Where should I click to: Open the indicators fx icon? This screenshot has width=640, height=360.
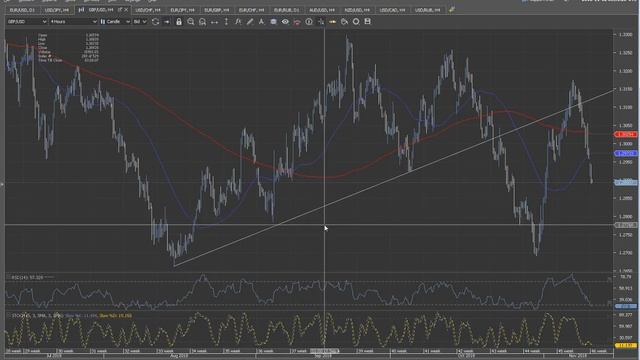coord(238,22)
